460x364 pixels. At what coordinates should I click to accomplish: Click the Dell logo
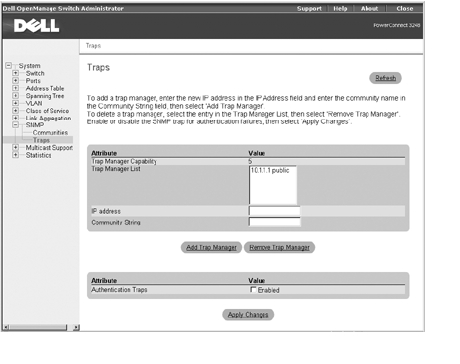[x=37, y=26]
